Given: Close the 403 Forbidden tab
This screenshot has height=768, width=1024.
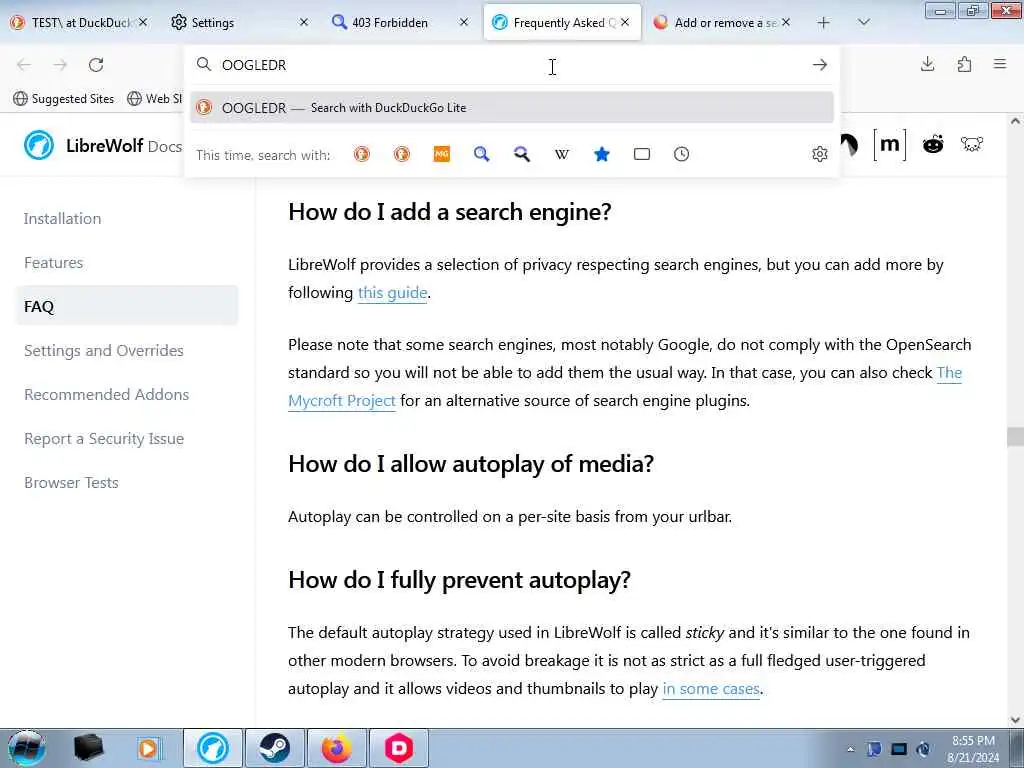Looking at the screenshot, I should pyautogui.click(x=464, y=22).
